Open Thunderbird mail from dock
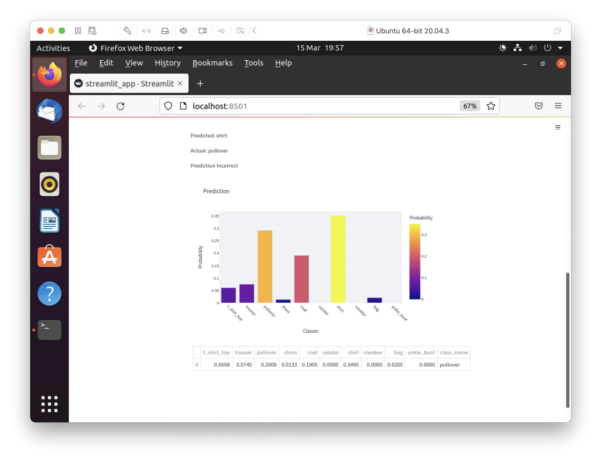The image size is (601, 462). coord(49,111)
